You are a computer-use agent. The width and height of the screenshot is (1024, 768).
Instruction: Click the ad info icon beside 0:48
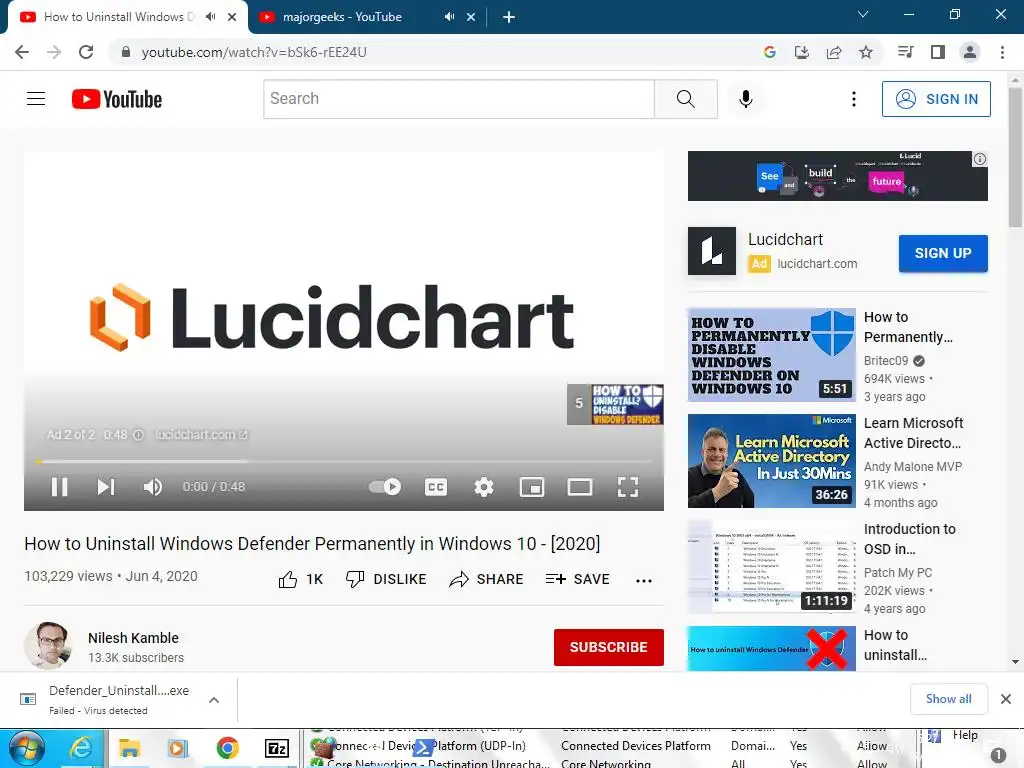138,435
